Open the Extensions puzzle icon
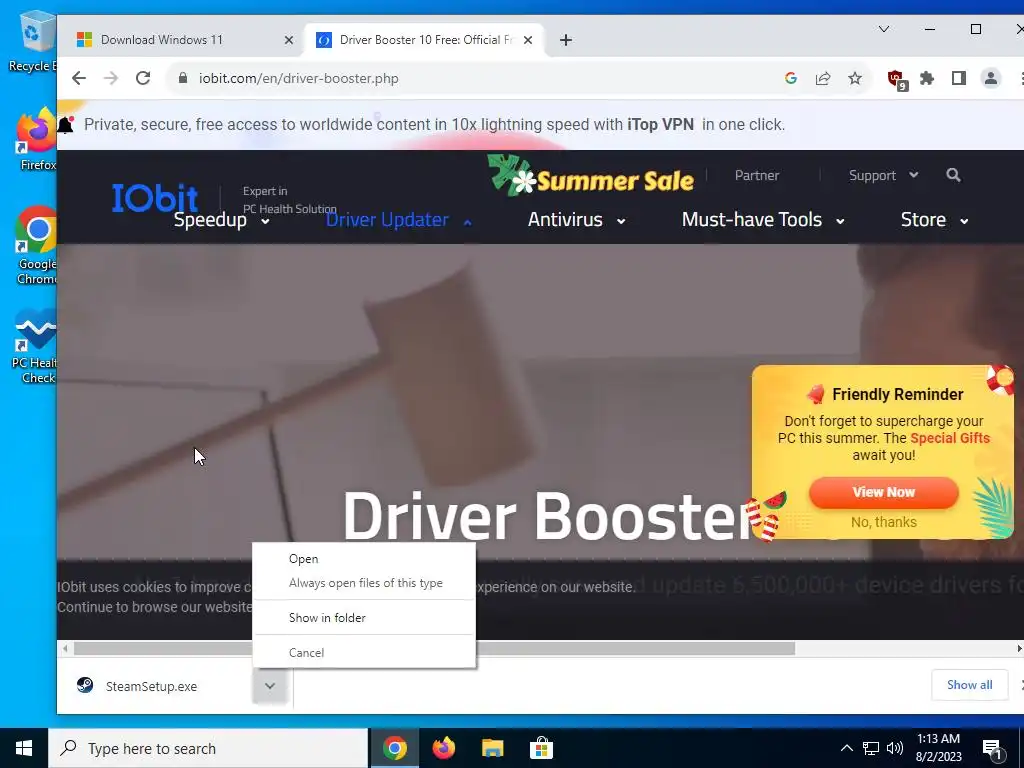Image resolution: width=1024 pixels, height=768 pixels. coord(927,78)
